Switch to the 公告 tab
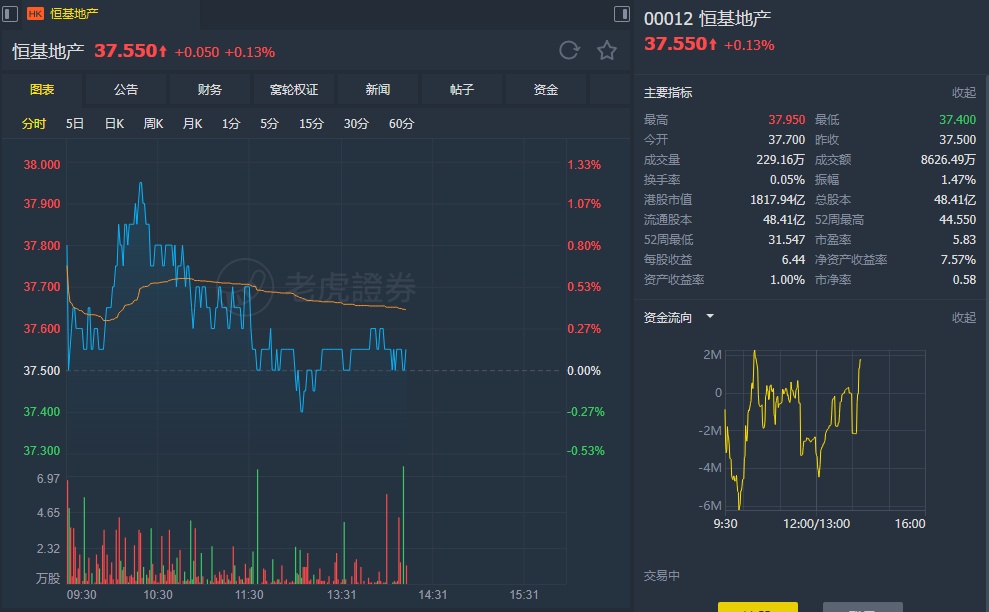Image resolution: width=989 pixels, height=612 pixels. 126,90
